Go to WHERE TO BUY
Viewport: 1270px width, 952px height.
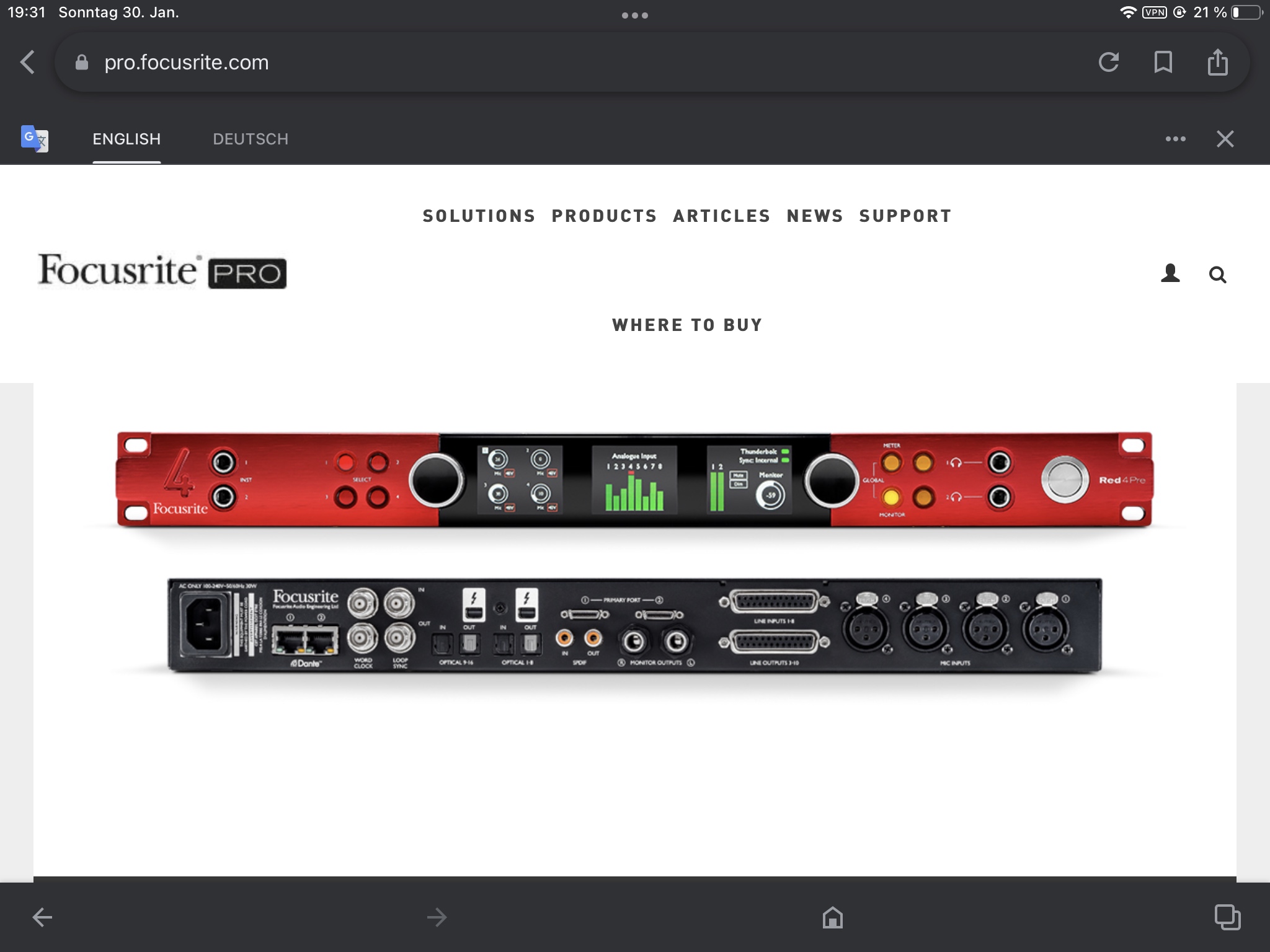pos(687,325)
